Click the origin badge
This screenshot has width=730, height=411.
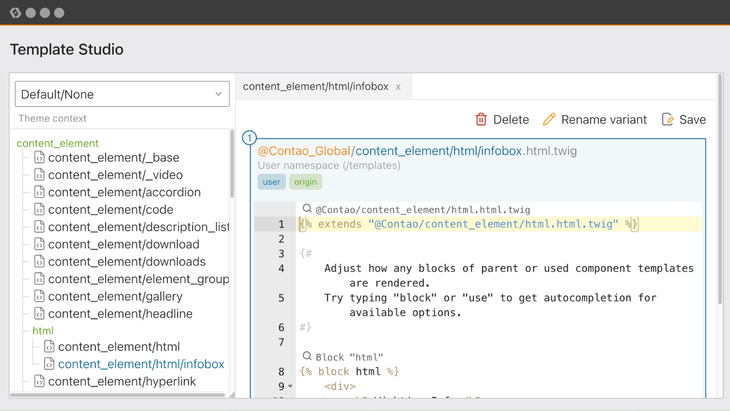coord(305,182)
